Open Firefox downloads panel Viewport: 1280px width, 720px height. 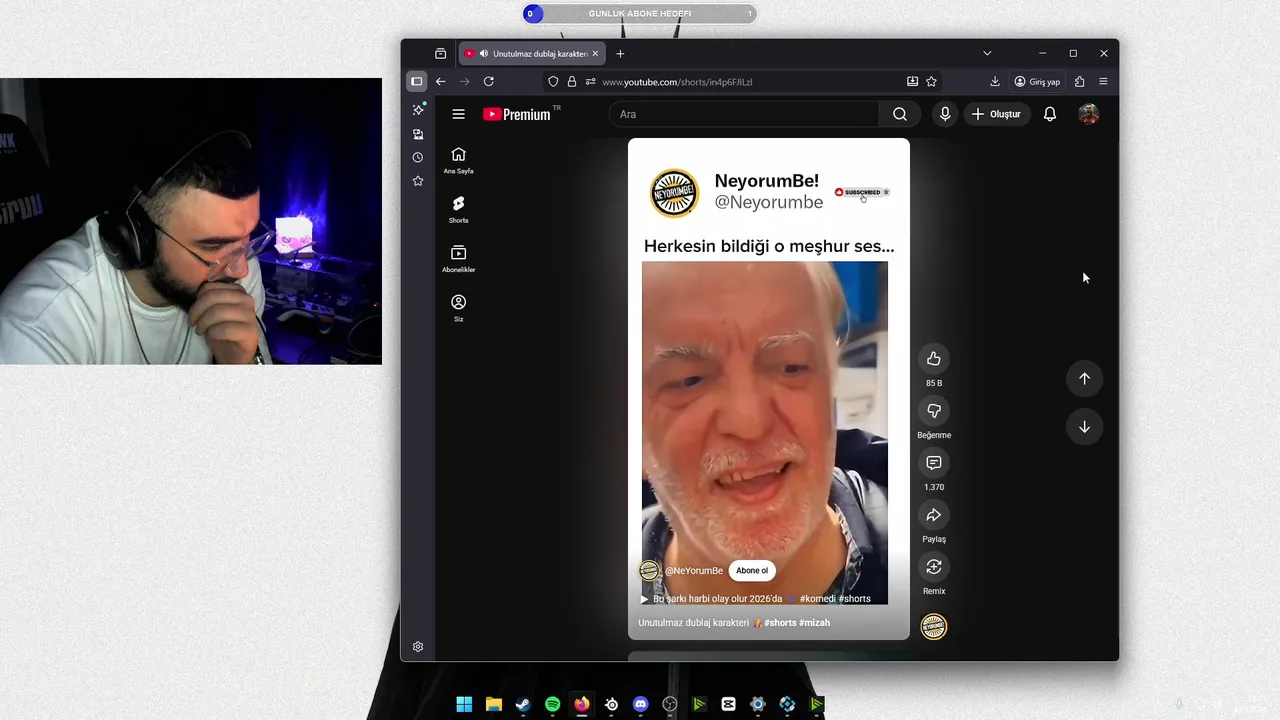(995, 81)
